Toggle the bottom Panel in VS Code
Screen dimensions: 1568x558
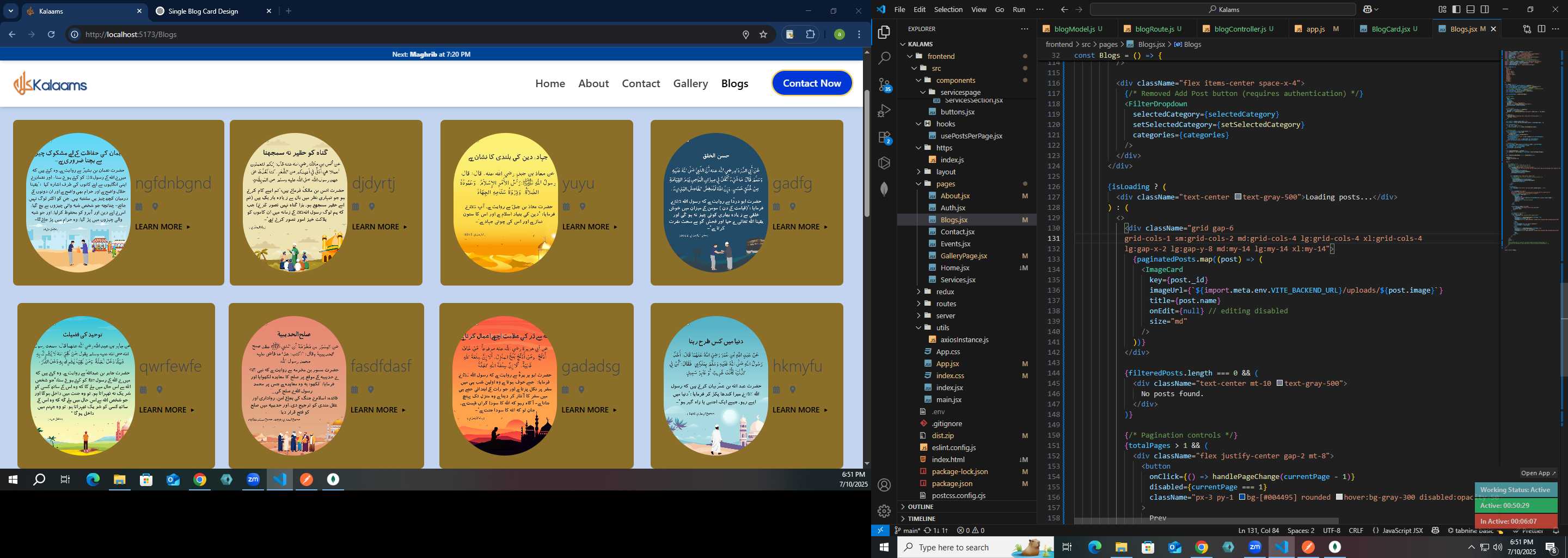1471,9
